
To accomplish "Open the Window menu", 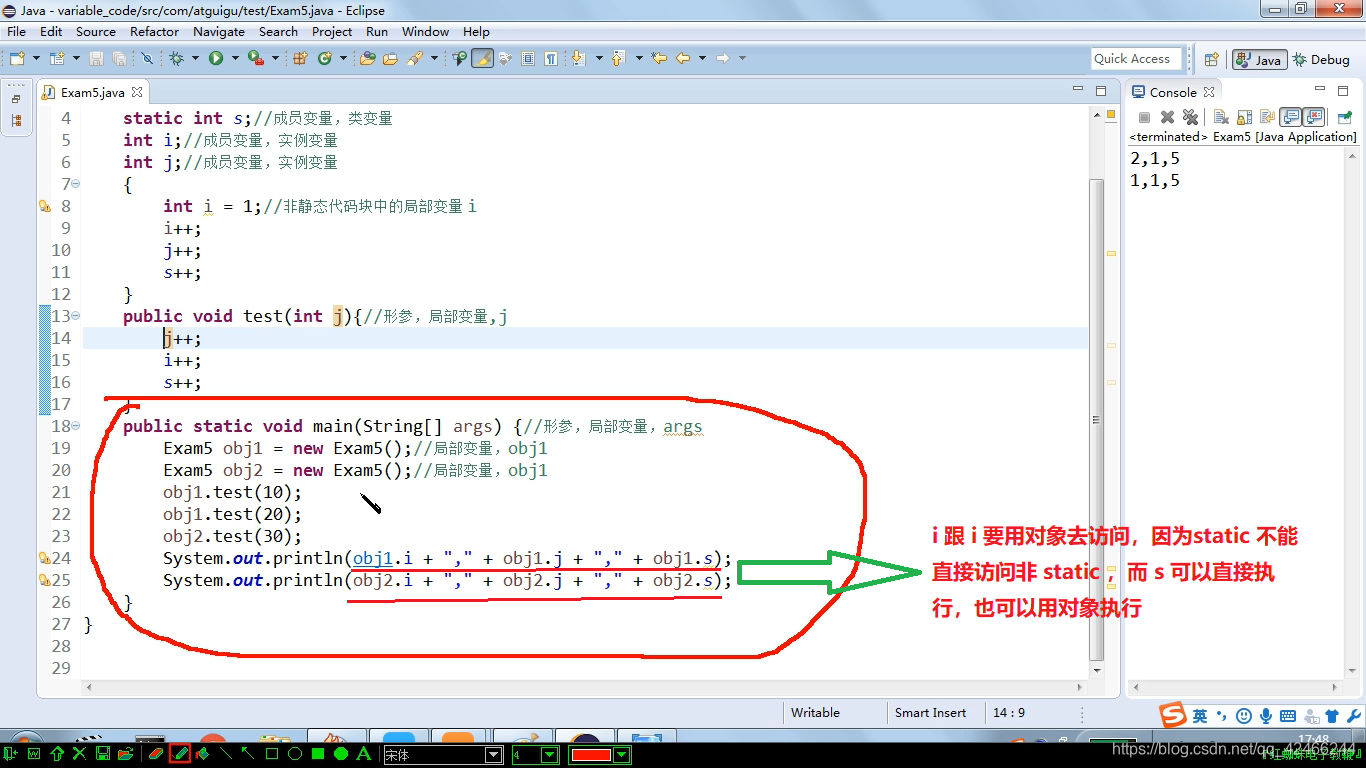I will [x=426, y=31].
